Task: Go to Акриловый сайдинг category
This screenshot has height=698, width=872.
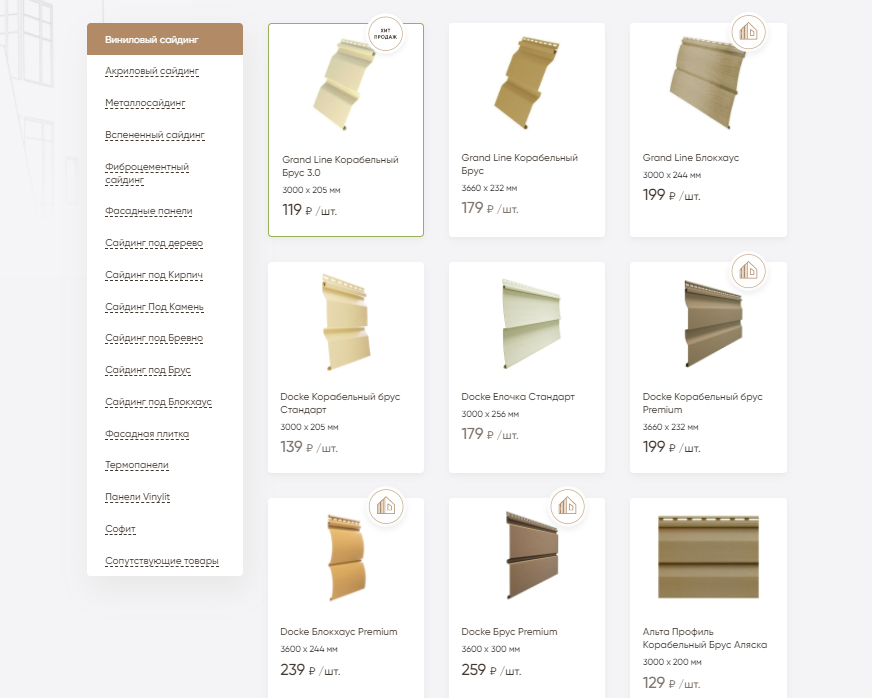Action: point(152,71)
